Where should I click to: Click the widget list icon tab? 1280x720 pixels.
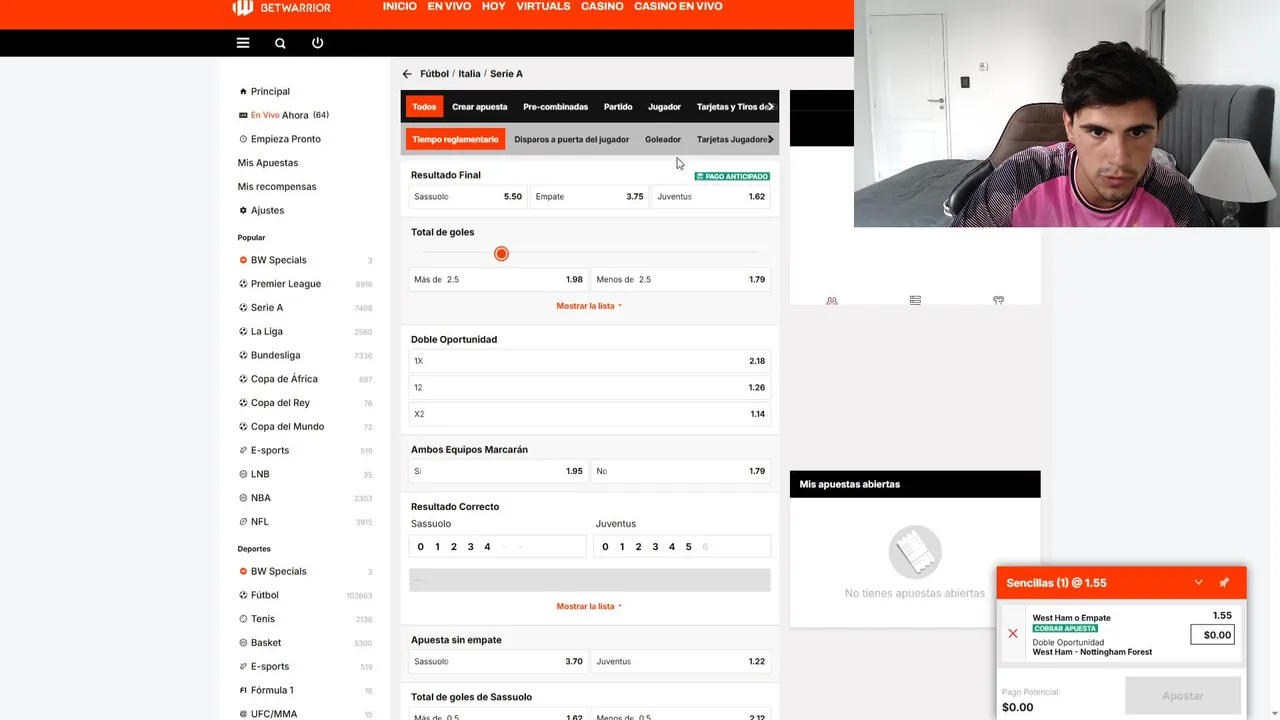[x=915, y=300]
